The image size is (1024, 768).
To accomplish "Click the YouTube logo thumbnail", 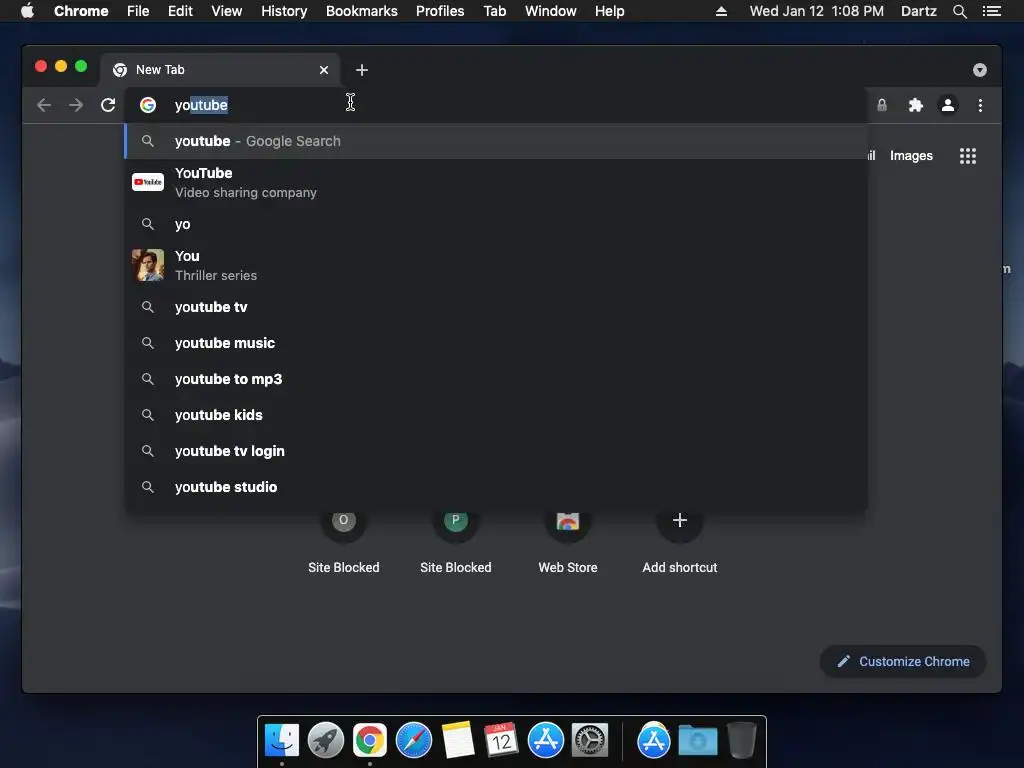I will (148, 182).
